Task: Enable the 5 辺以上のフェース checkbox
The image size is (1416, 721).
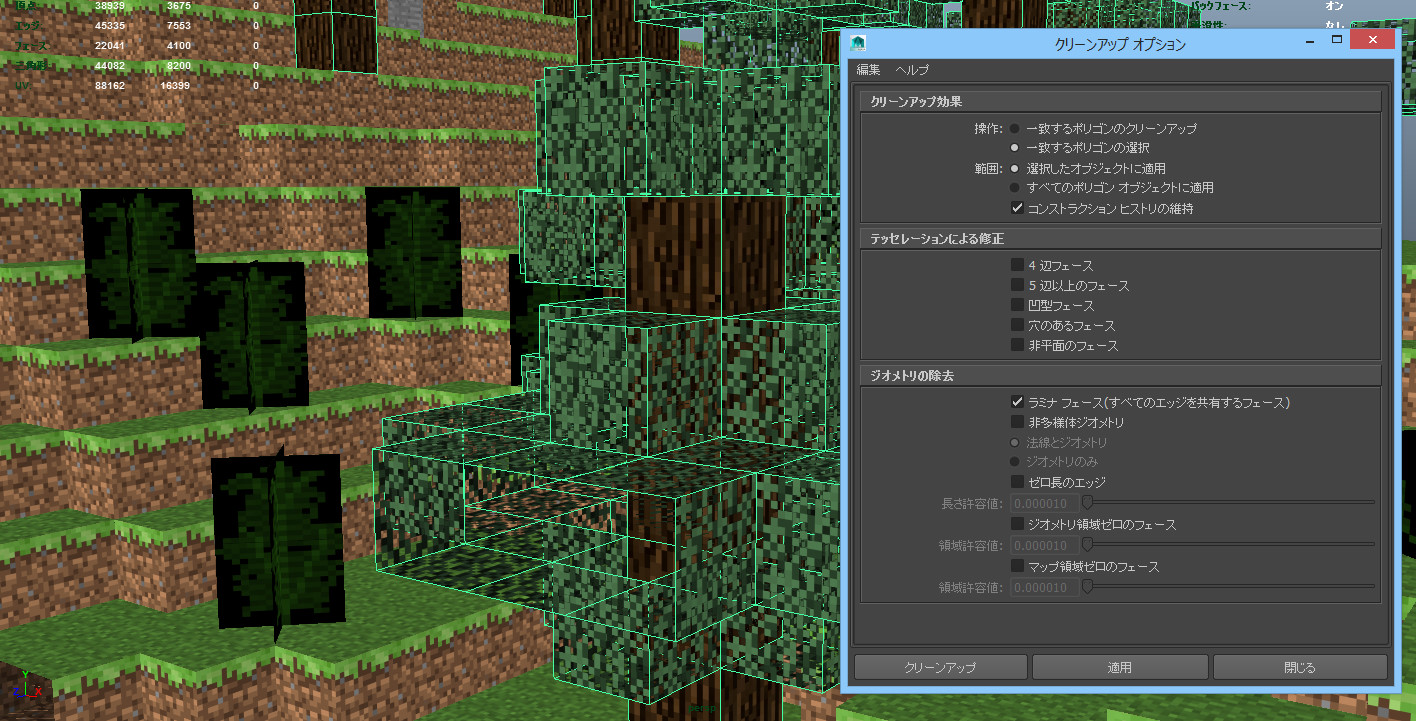Action: pyautogui.click(x=1017, y=285)
